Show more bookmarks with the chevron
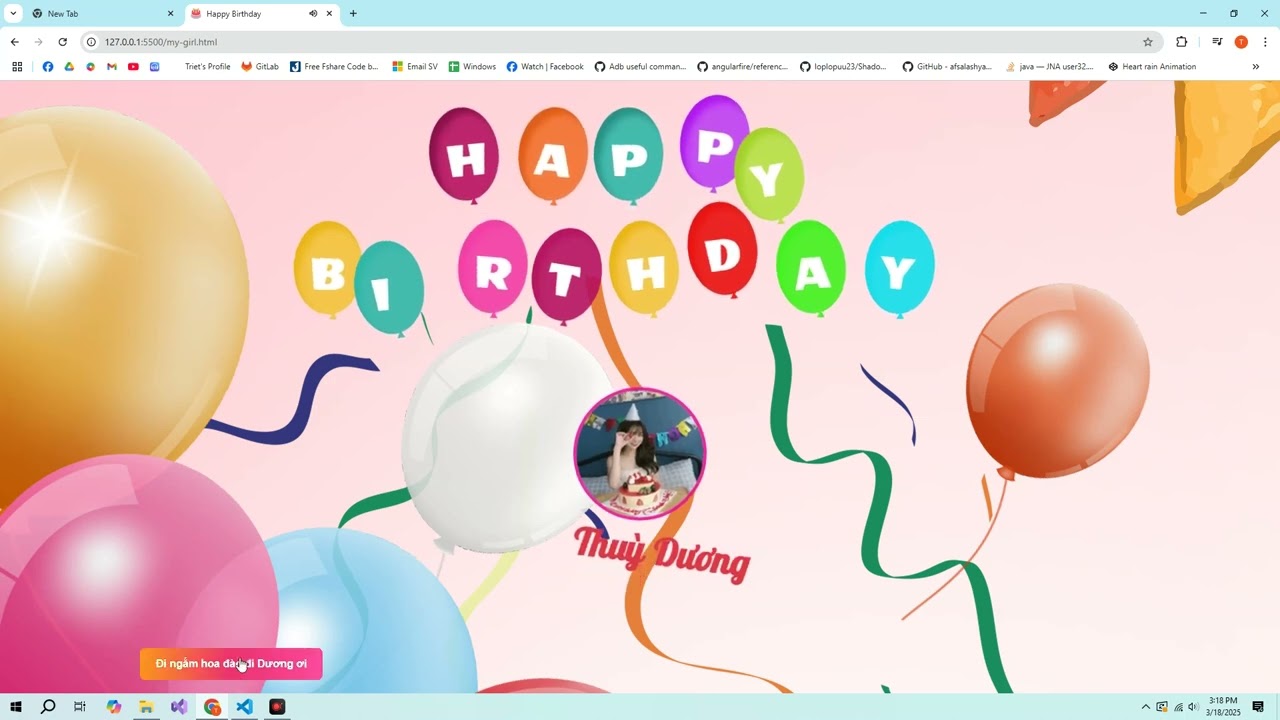 click(x=1256, y=67)
